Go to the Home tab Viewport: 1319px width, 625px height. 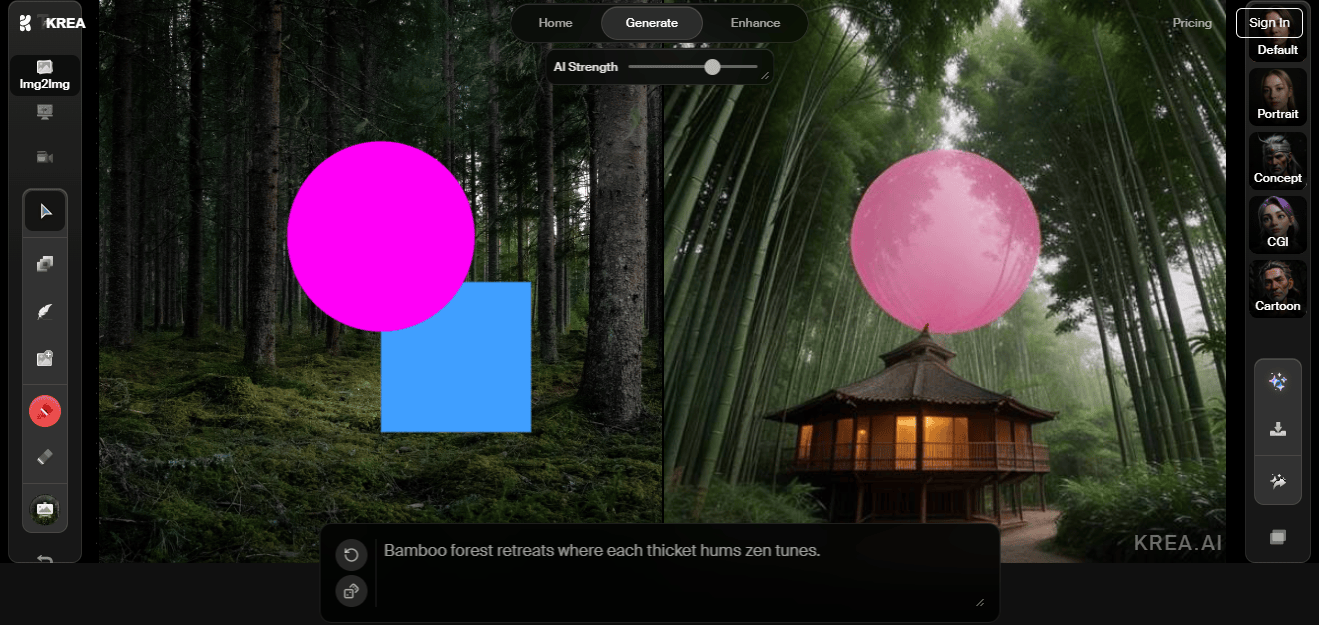coord(555,23)
